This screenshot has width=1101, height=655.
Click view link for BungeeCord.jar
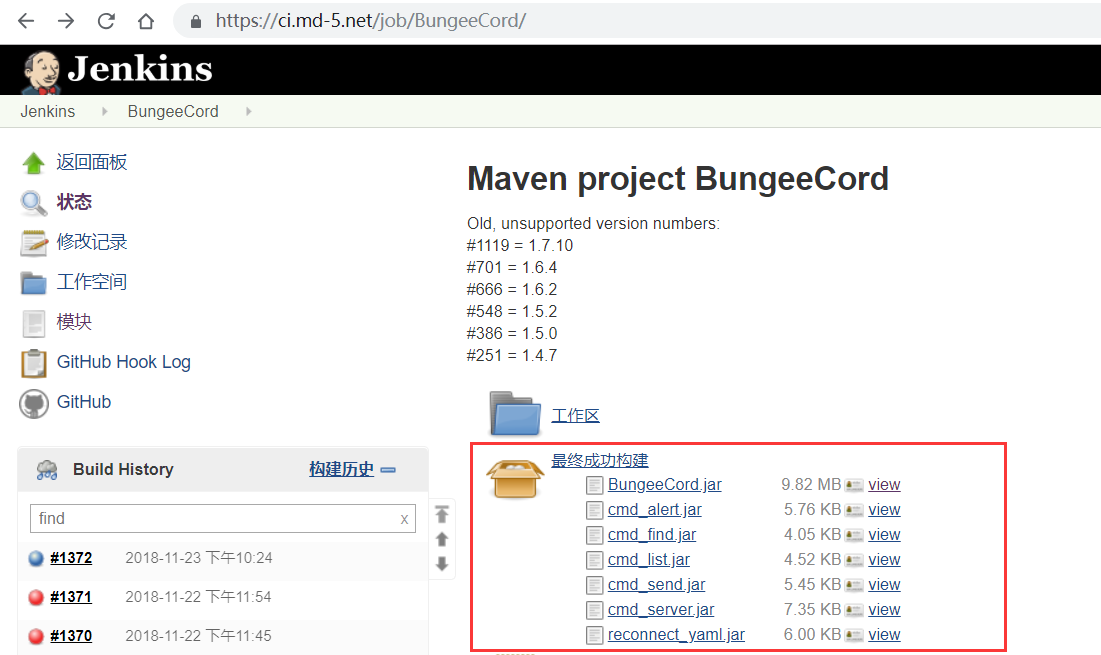pos(884,485)
